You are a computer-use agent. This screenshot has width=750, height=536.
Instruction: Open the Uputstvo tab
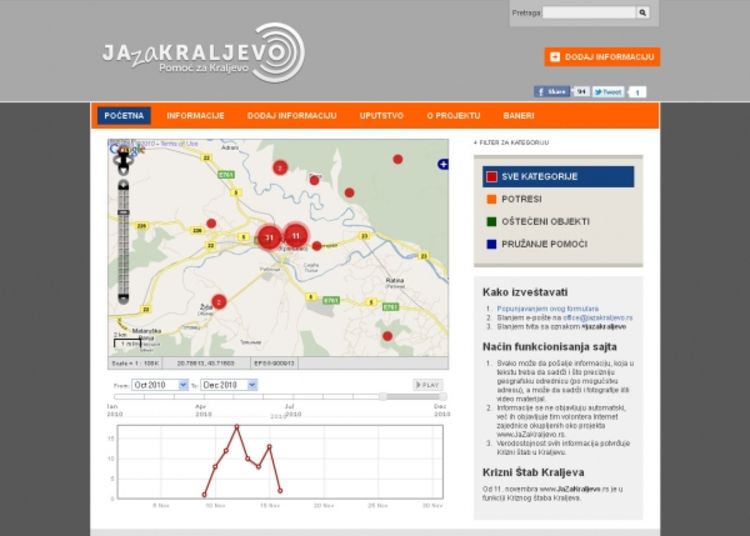381,116
